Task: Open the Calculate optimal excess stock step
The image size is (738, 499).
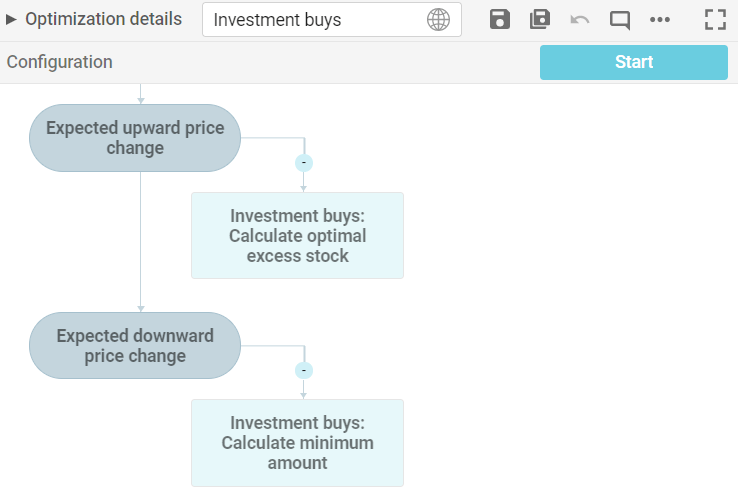Action: click(297, 235)
